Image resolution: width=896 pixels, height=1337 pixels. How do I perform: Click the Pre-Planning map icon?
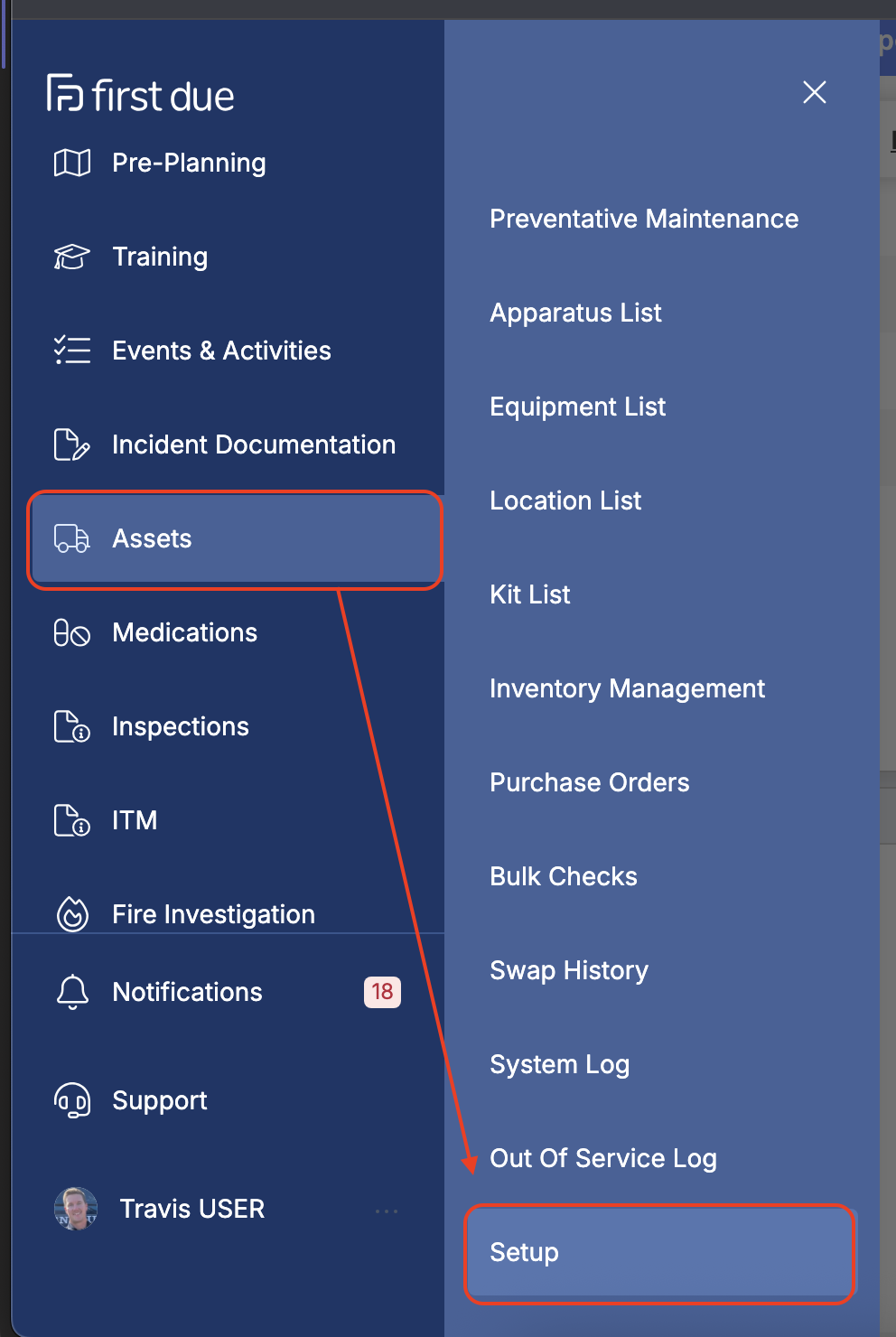(x=72, y=164)
